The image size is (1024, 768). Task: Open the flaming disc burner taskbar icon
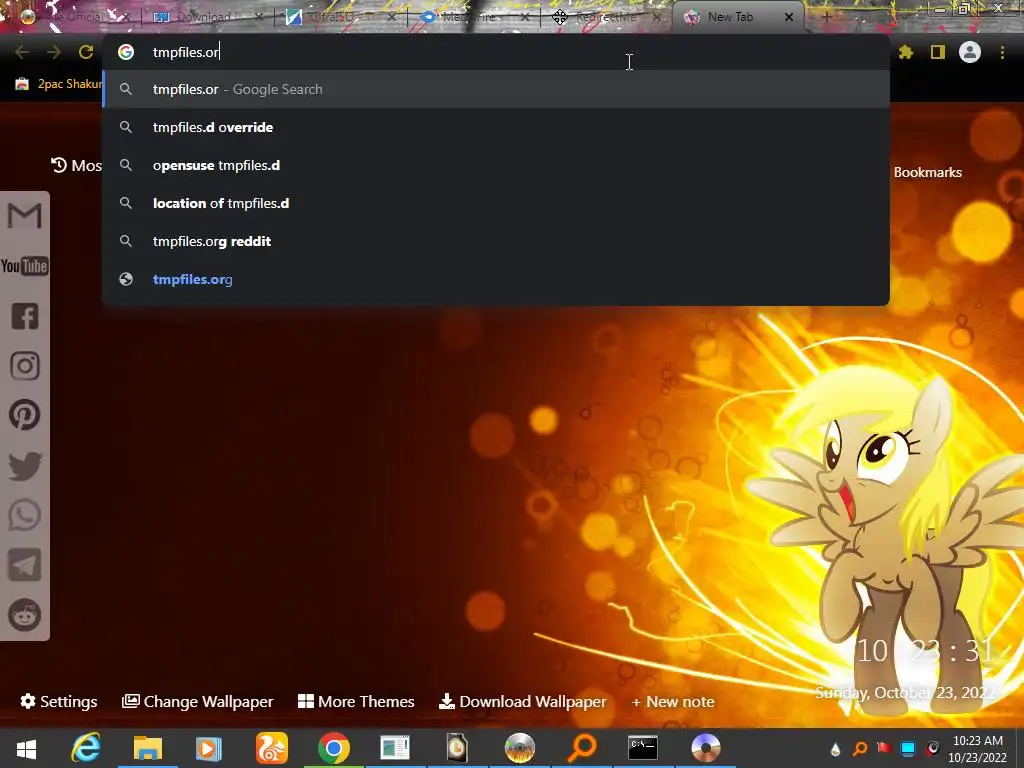pos(519,748)
